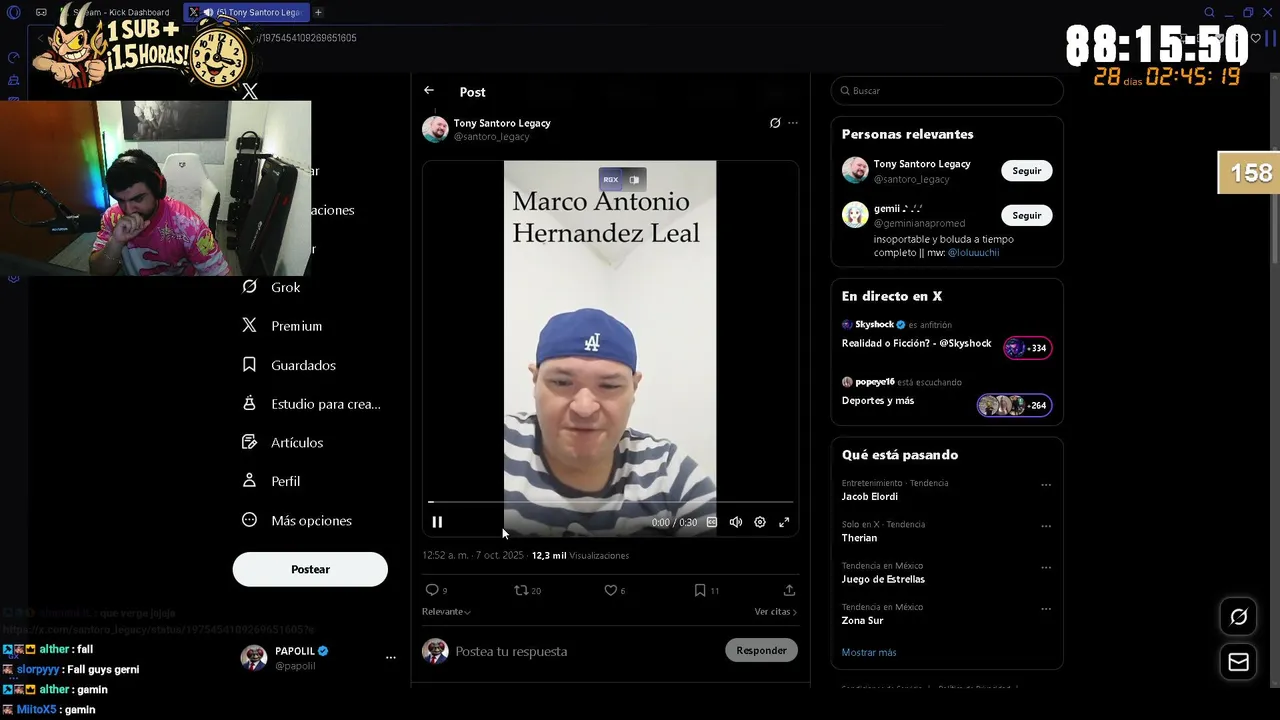Go back using the Post arrow
The image size is (1280, 720).
coord(429,90)
